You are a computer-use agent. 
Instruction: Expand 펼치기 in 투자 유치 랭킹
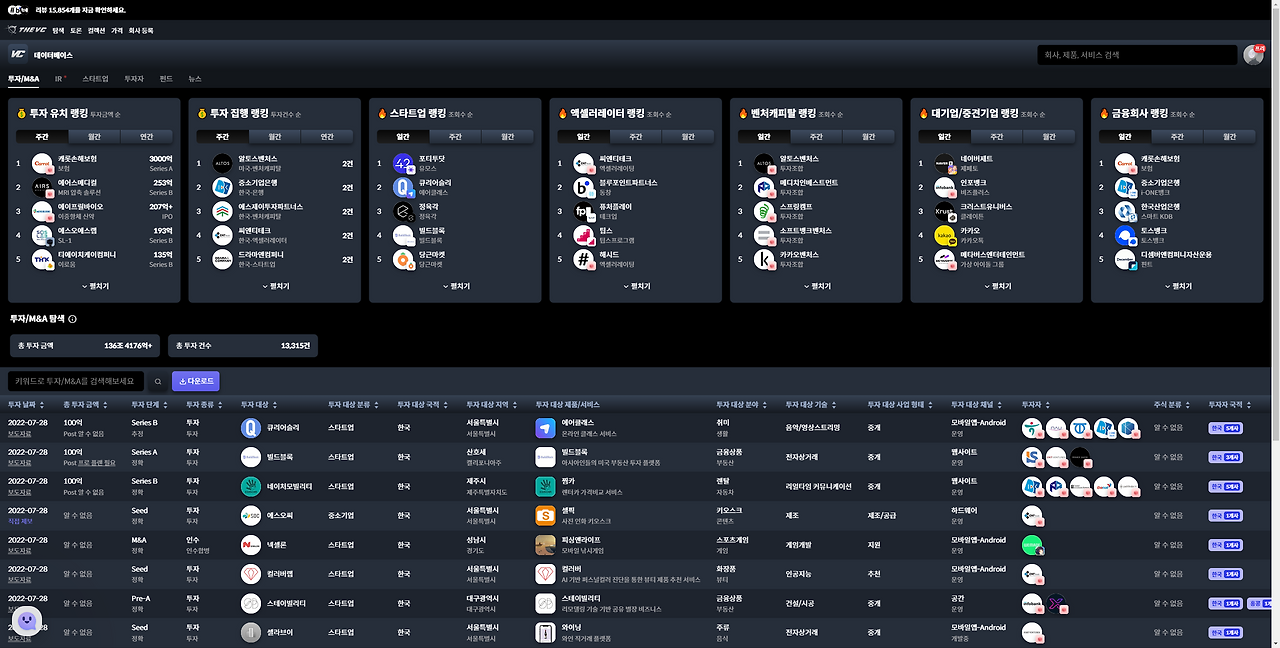pyautogui.click(x=94, y=286)
